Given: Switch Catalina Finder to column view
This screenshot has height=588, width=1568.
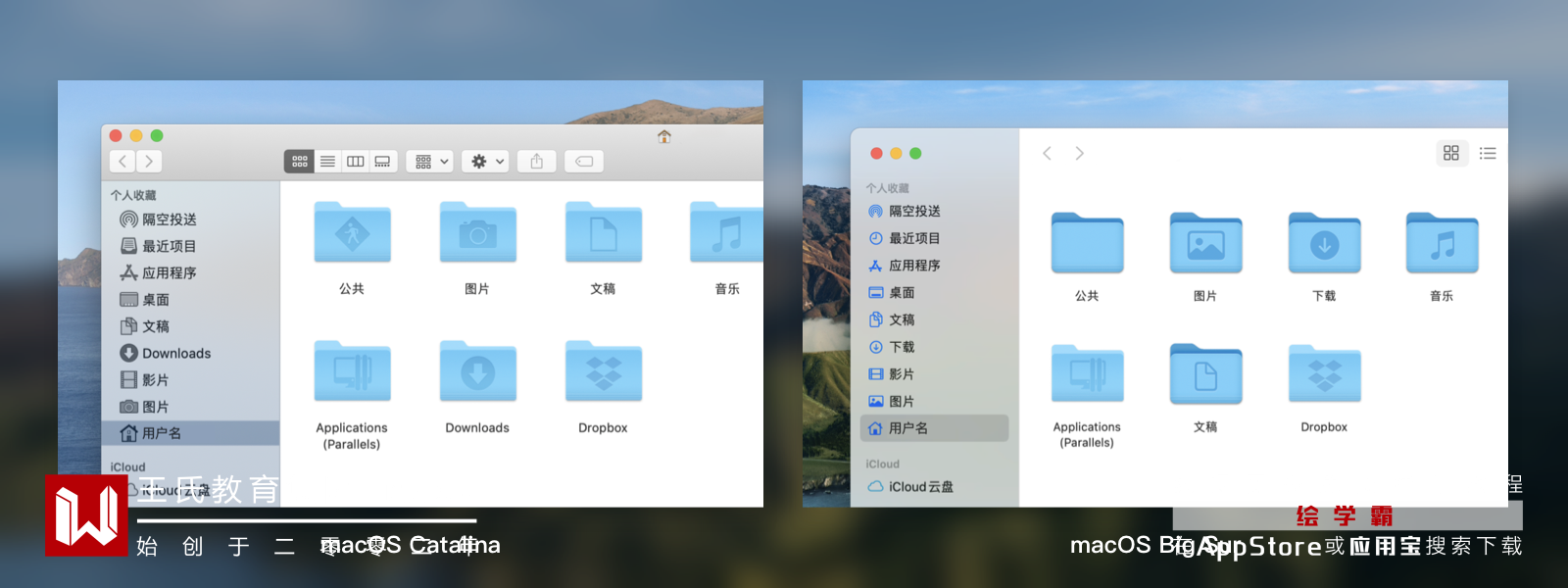Looking at the screenshot, I should point(355,162).
